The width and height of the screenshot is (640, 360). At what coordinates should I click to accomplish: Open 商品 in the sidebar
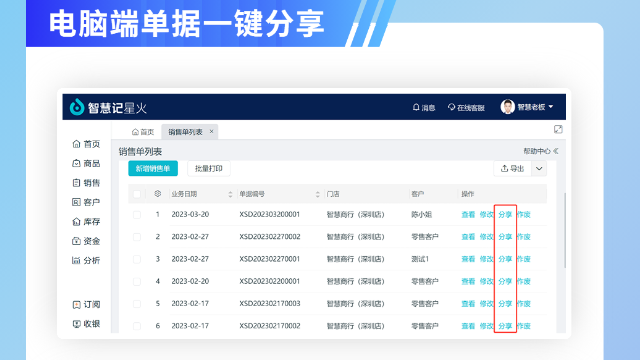point(86,163)
